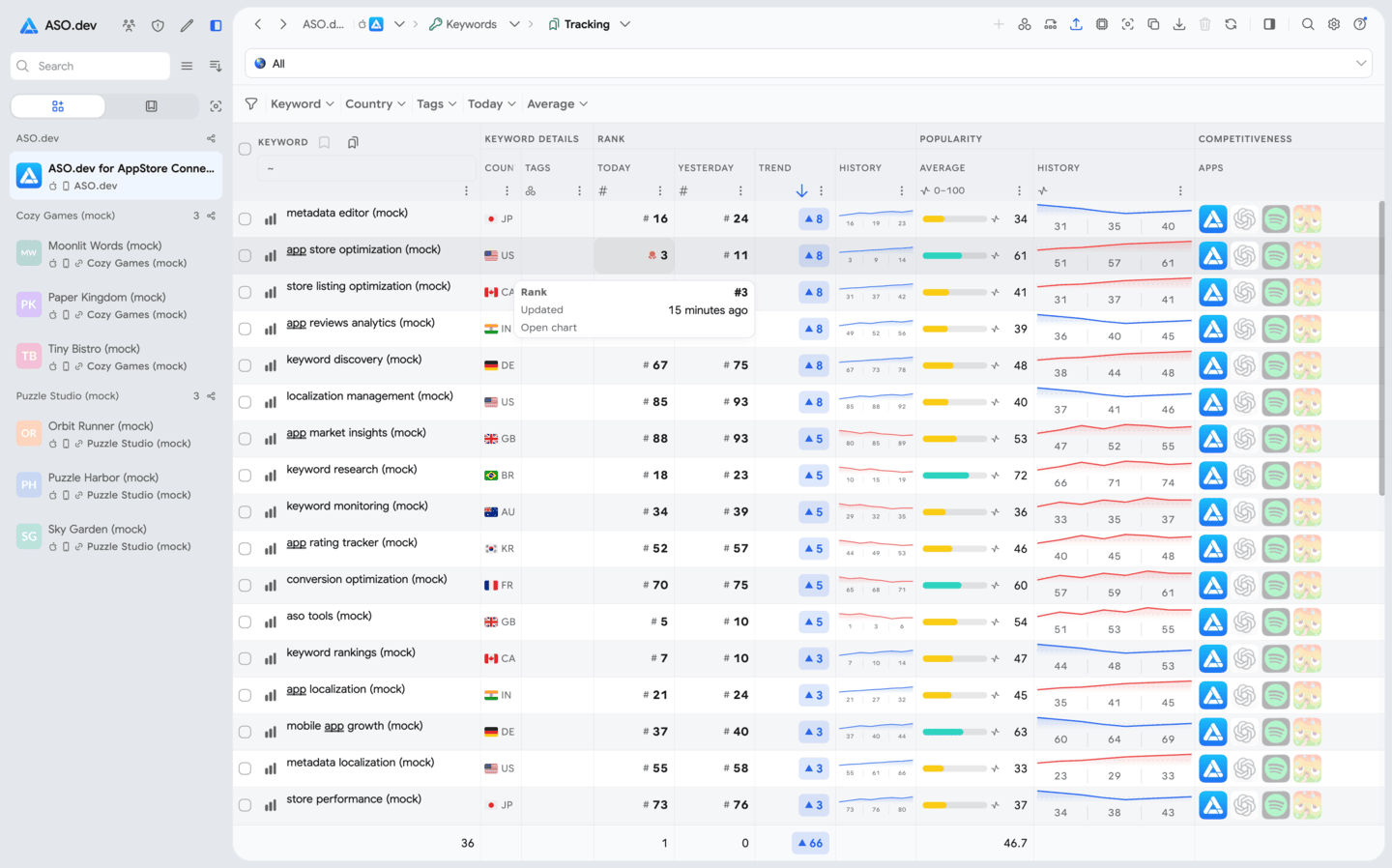The width and height of the screenshot is (1392, 868).
Task: Go back with the left chevron
Action: click(258, 24)
